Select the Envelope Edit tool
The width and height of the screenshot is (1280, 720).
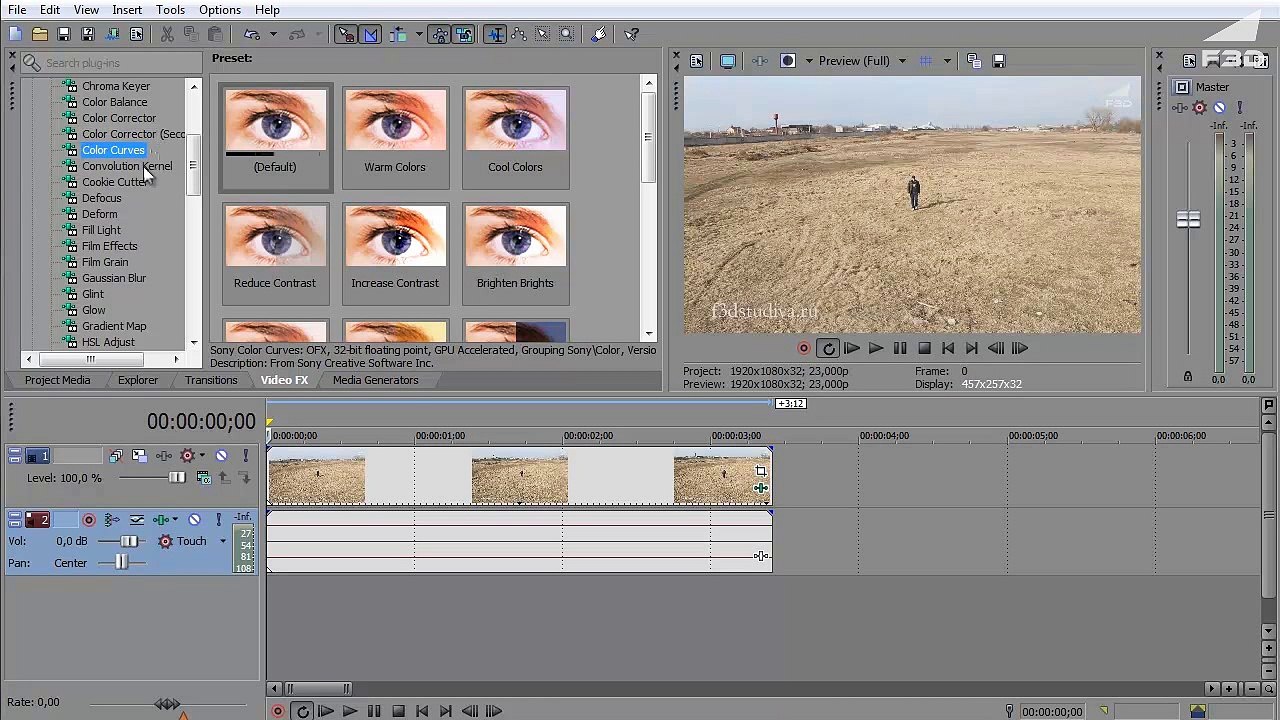(519, 34)
